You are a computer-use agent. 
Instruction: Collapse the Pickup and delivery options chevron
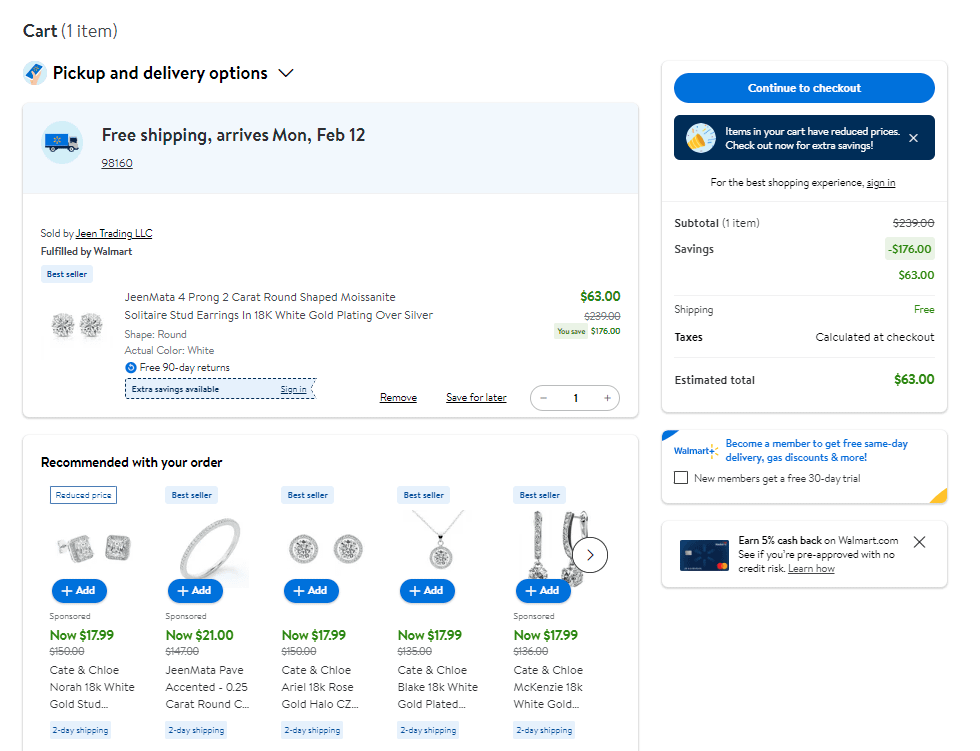(286, 72)
